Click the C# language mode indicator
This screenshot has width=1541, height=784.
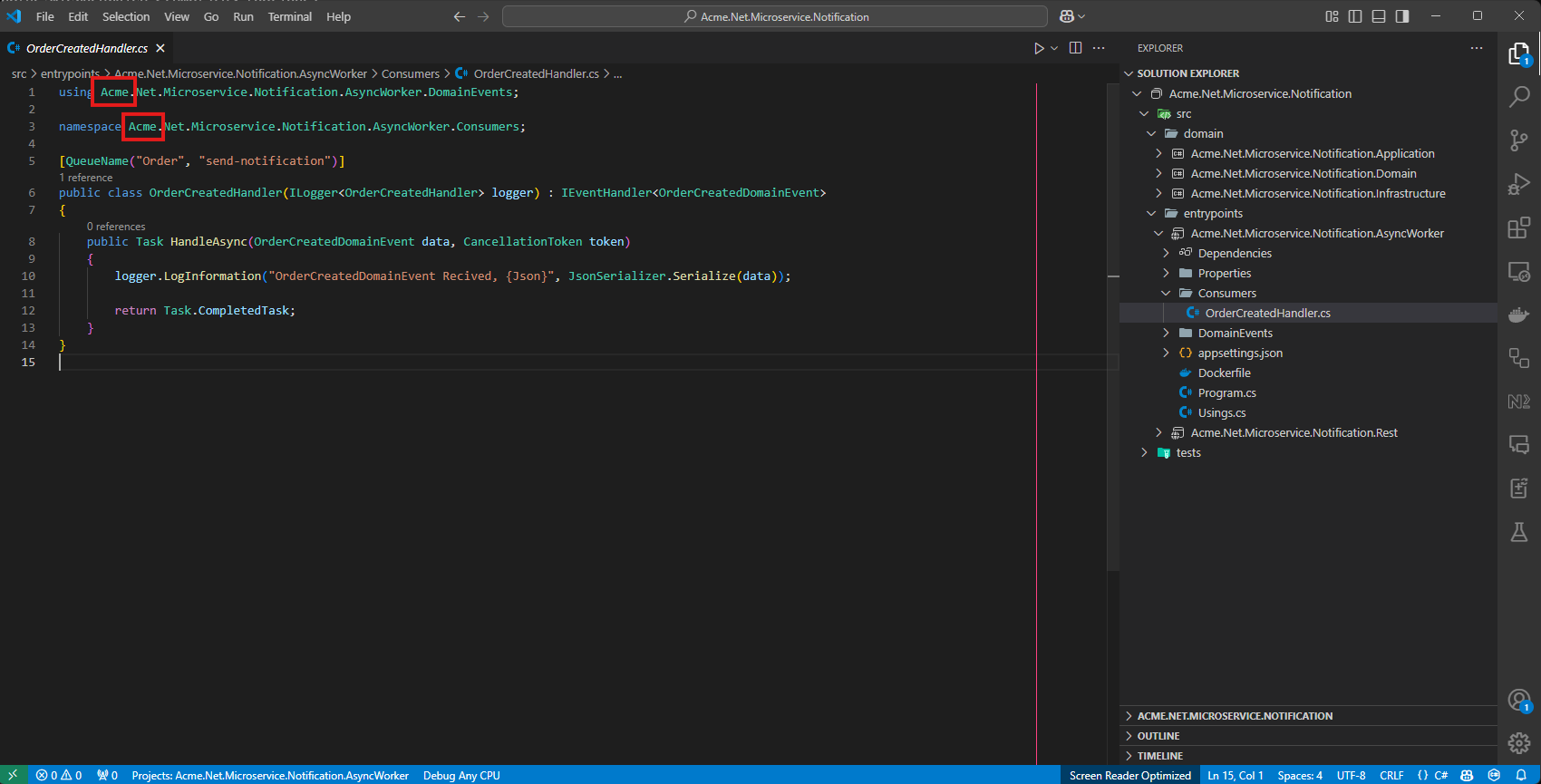[x=1440, y=775]
